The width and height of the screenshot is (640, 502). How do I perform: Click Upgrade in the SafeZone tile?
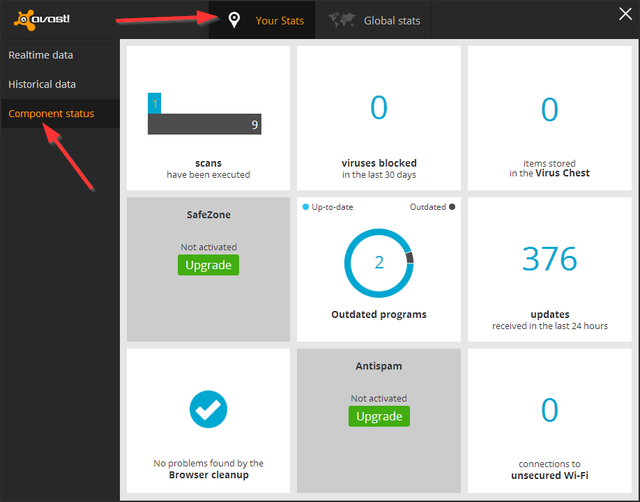point(208,265)
